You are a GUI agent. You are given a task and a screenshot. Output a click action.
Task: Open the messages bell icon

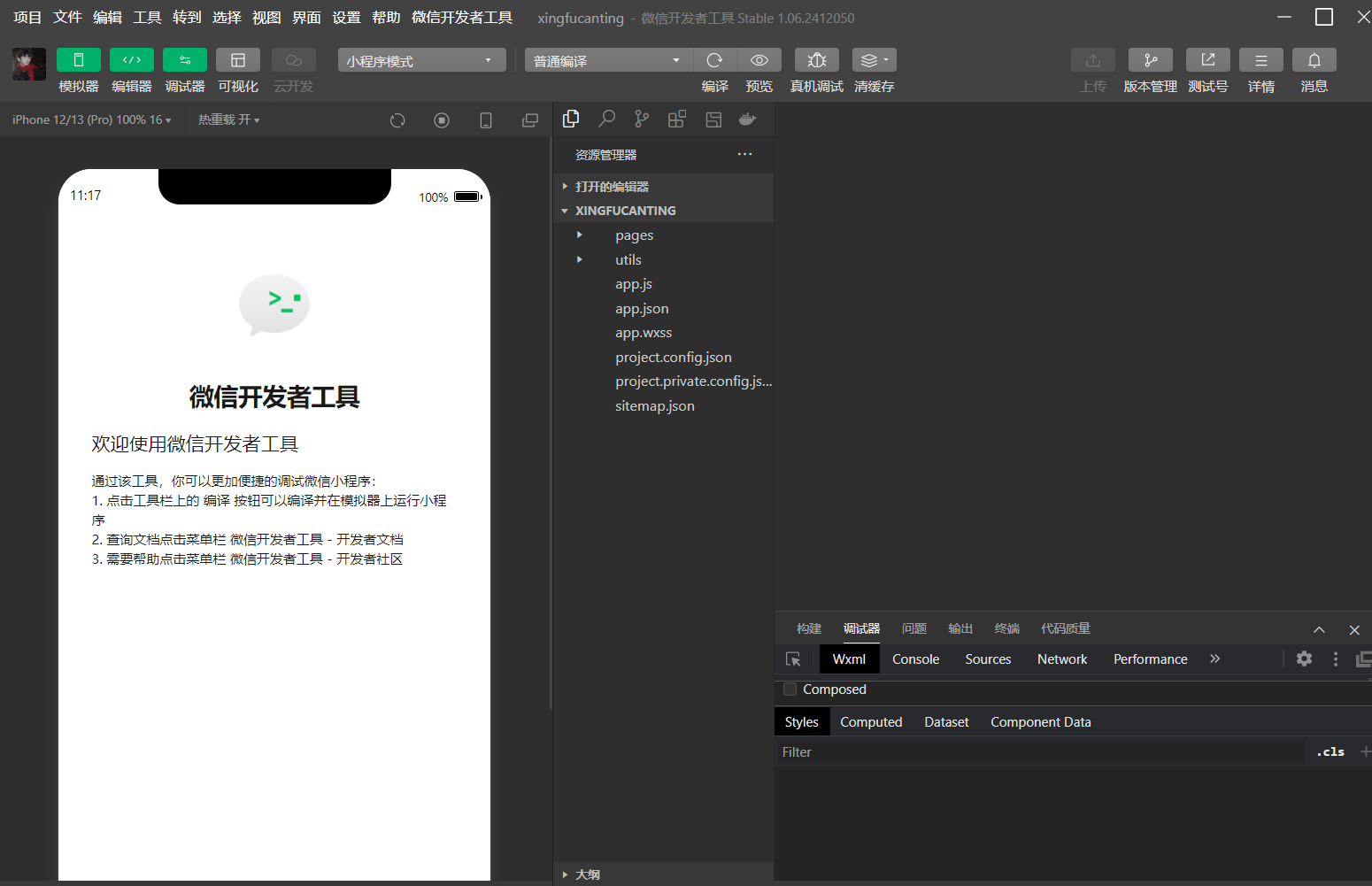(1314, 59)
